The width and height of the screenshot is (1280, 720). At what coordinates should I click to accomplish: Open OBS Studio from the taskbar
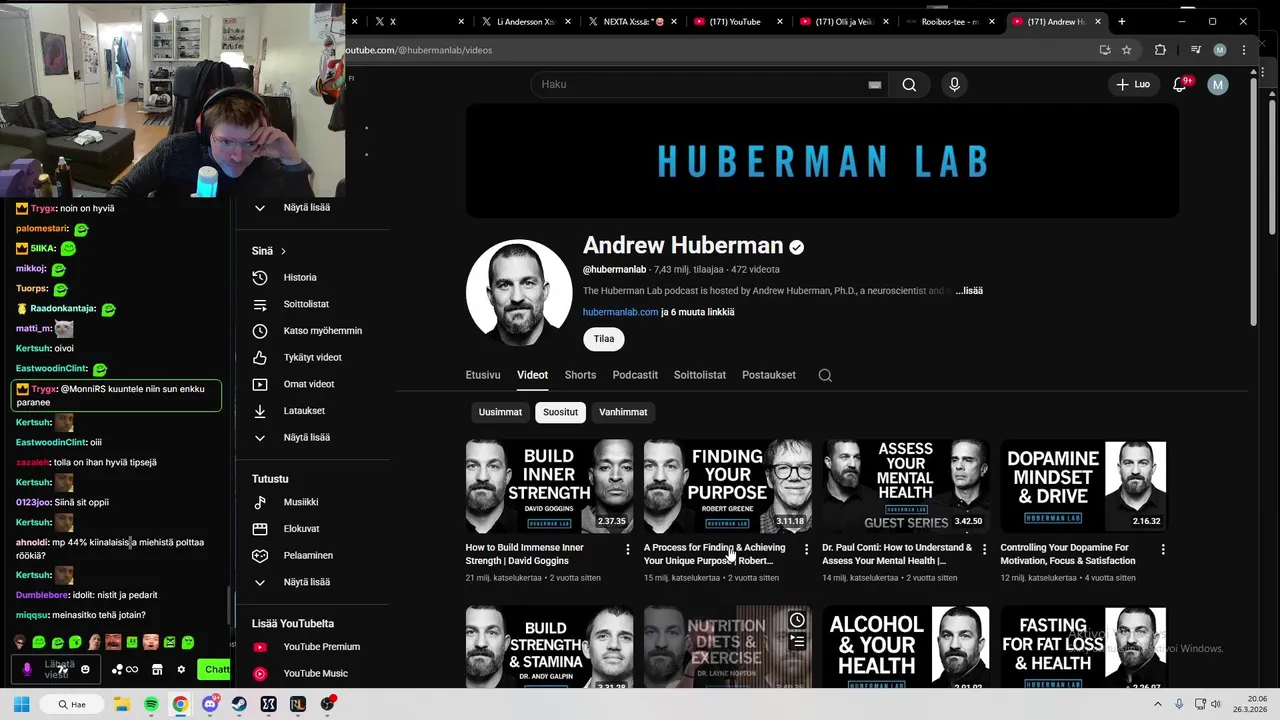(x=327, y=705)
